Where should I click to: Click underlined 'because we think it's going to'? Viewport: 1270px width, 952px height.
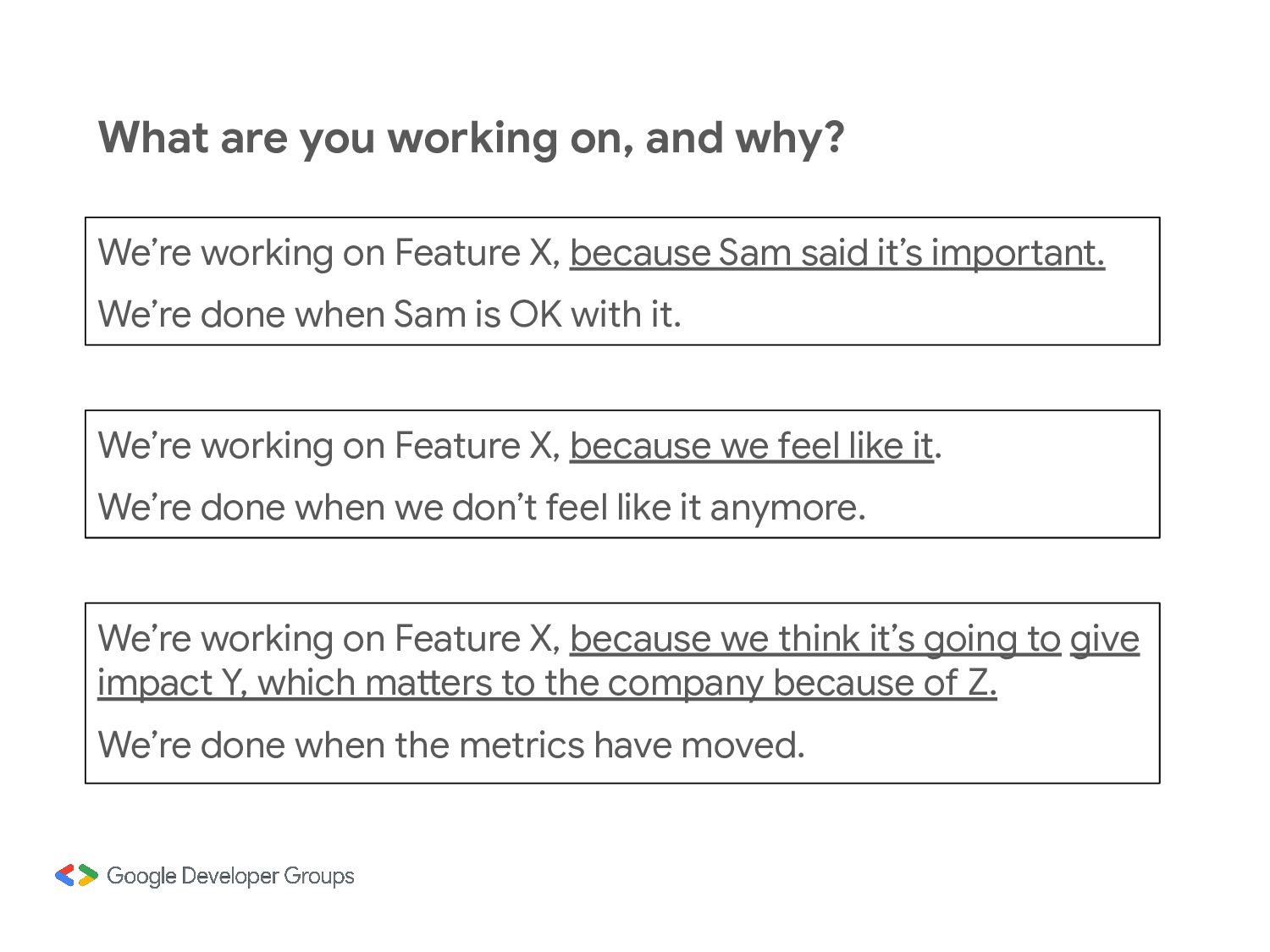point(815,639)
